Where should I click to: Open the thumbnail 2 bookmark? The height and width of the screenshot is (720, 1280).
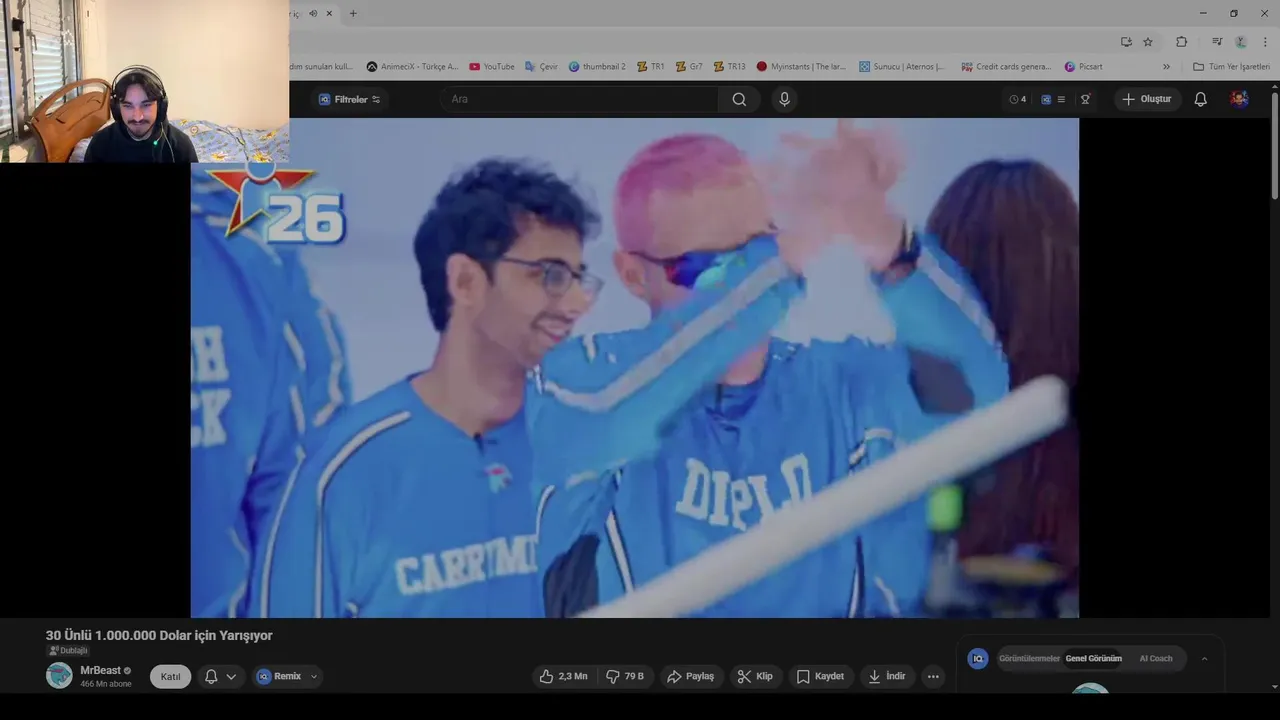(597, 66)
